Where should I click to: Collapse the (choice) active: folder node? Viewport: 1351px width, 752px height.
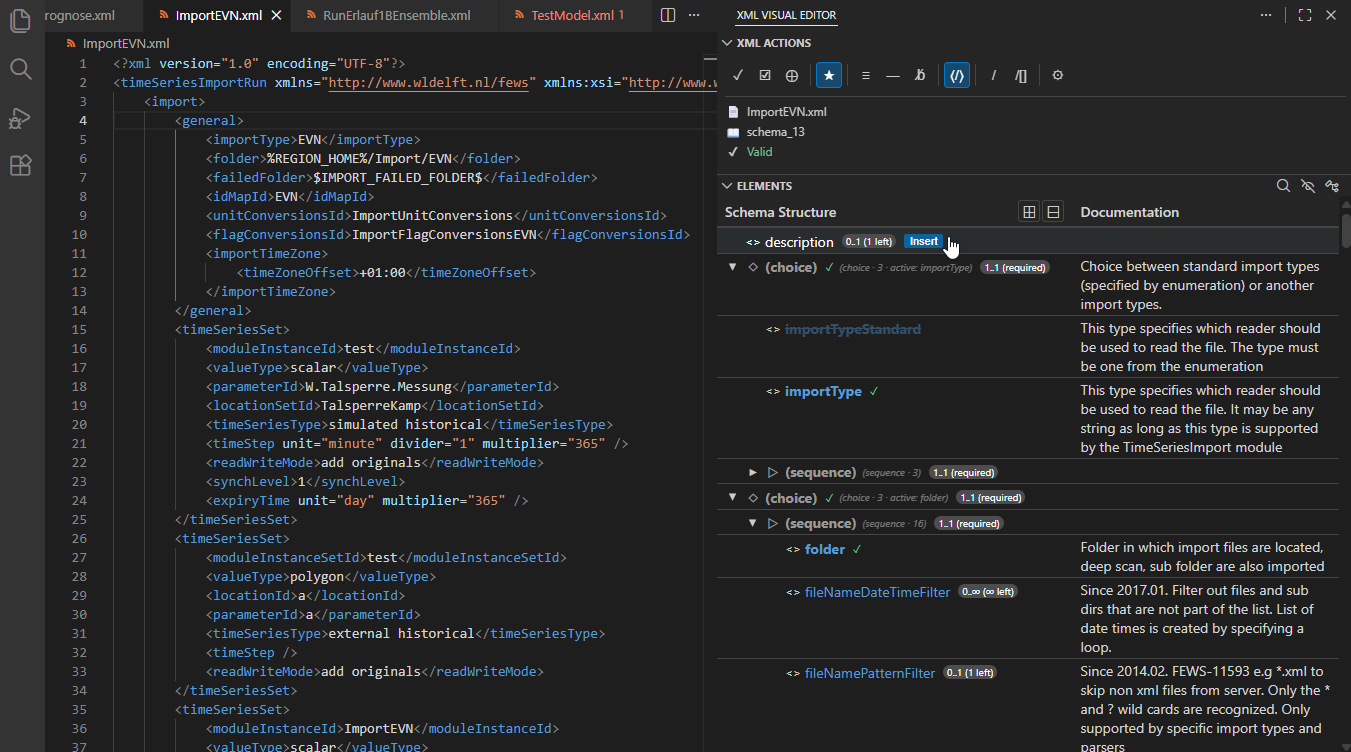[733, 498]
